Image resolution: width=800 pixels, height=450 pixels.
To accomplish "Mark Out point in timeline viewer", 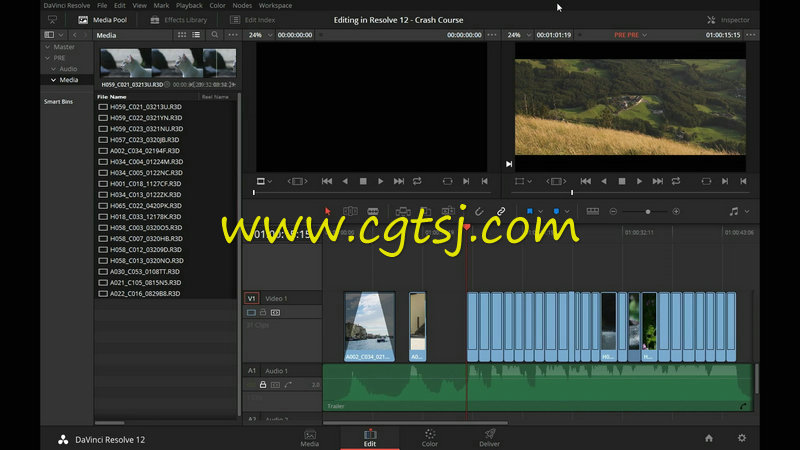I will [743, 181].
